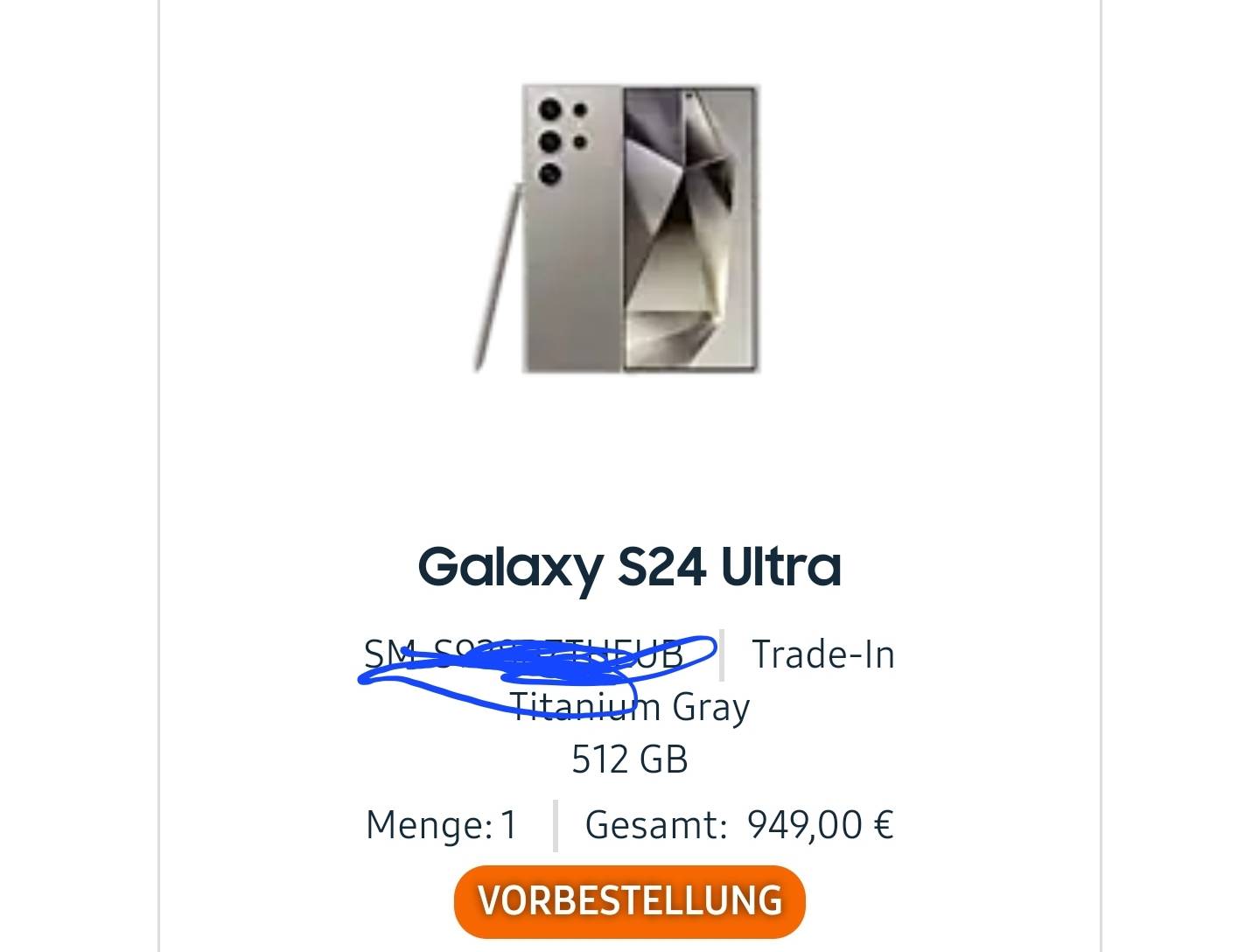1259x952 pixels.
Task: Open the Galaxy S24 Ultra product image
Action: (x=617, y=228)
